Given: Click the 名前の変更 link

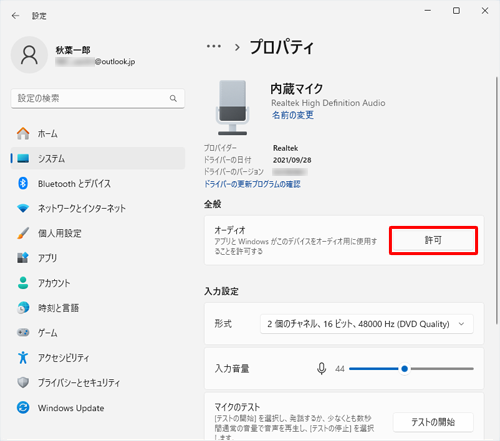Looking at the screenshot, I should (x=293, y=115).
